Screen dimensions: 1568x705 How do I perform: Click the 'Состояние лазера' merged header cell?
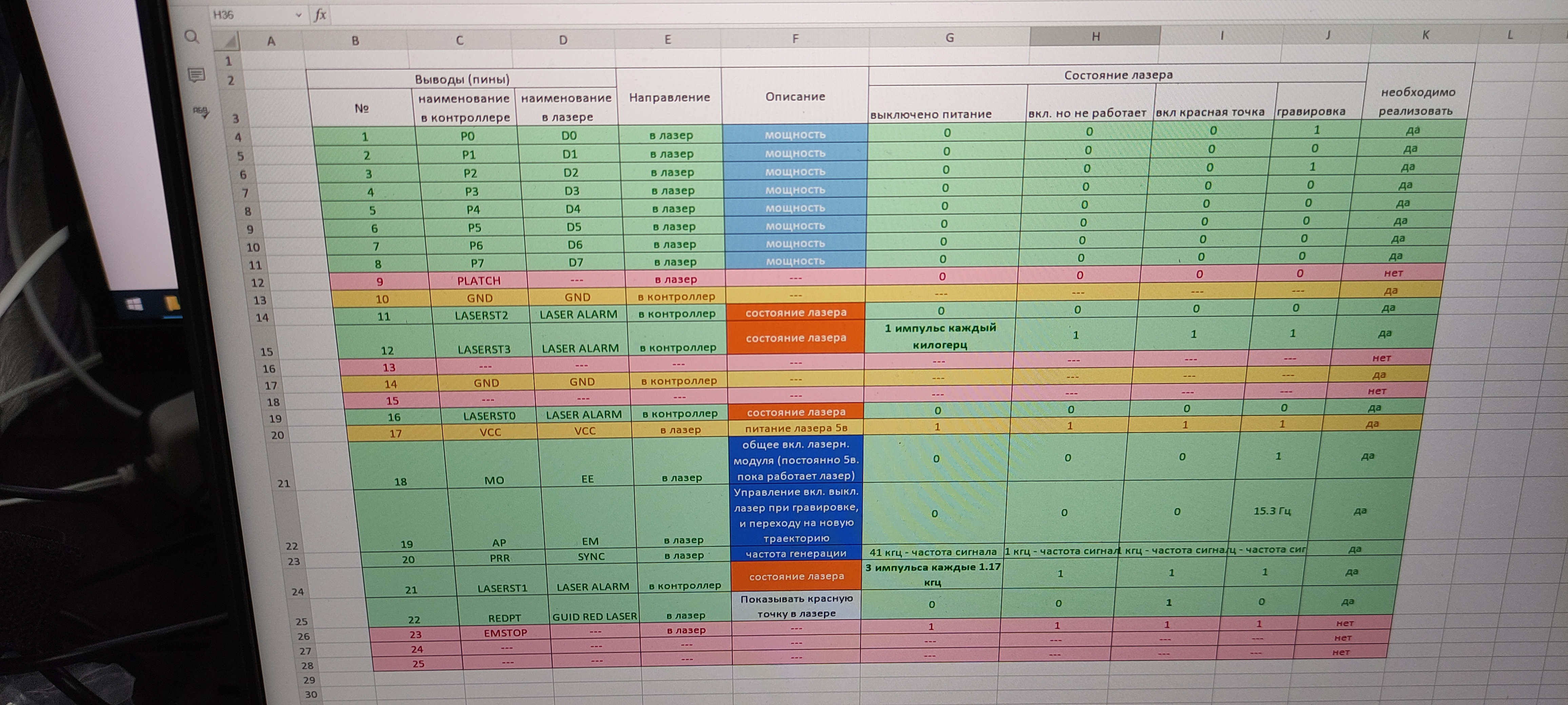click(x=1118, y=75)
